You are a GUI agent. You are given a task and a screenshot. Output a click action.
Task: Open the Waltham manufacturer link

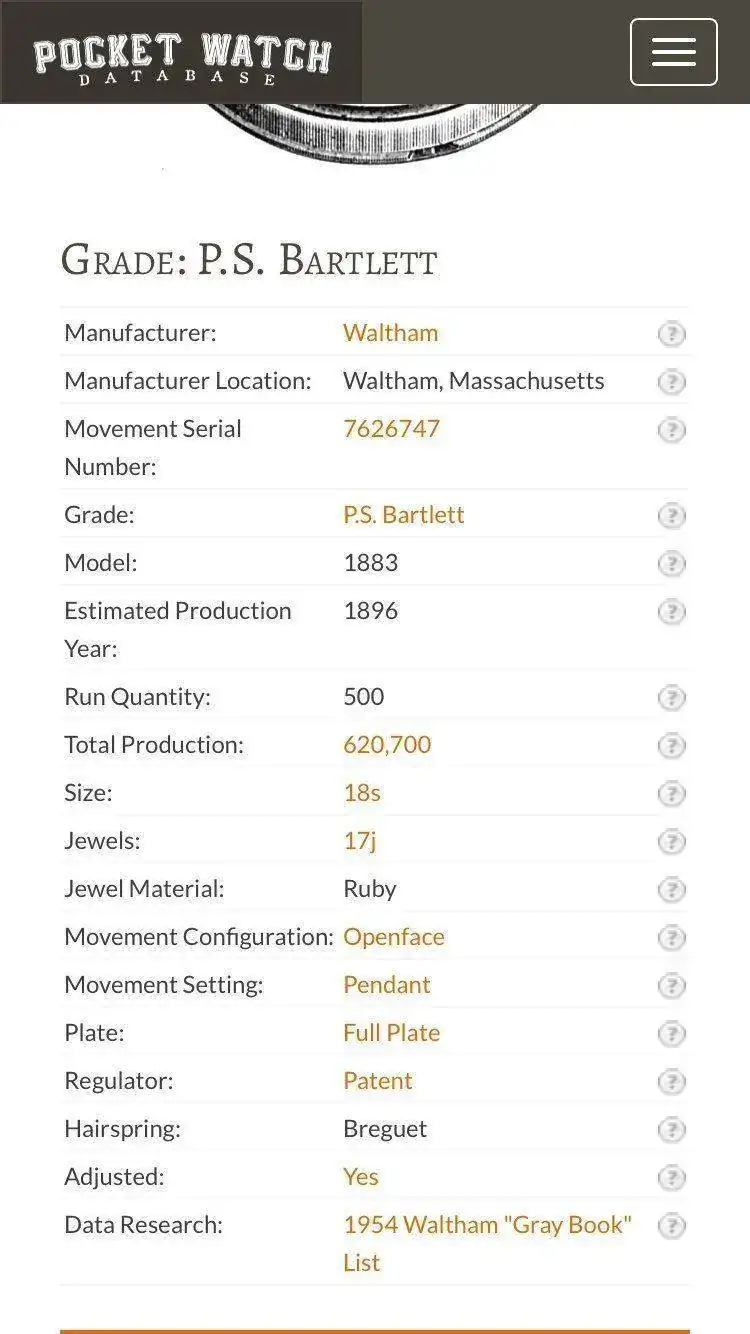click(x=390, y=333)
